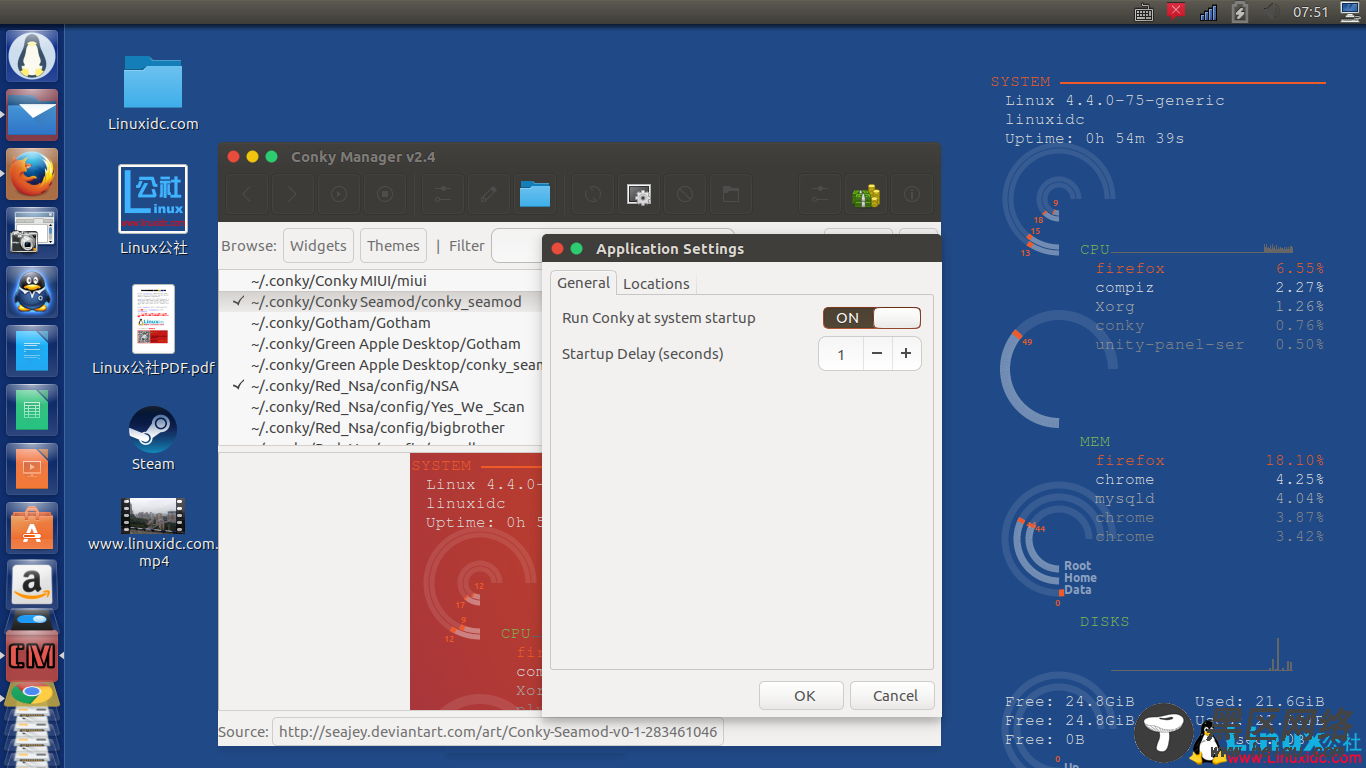Open the Linuxidc.com desktop folder

(153, 93)
